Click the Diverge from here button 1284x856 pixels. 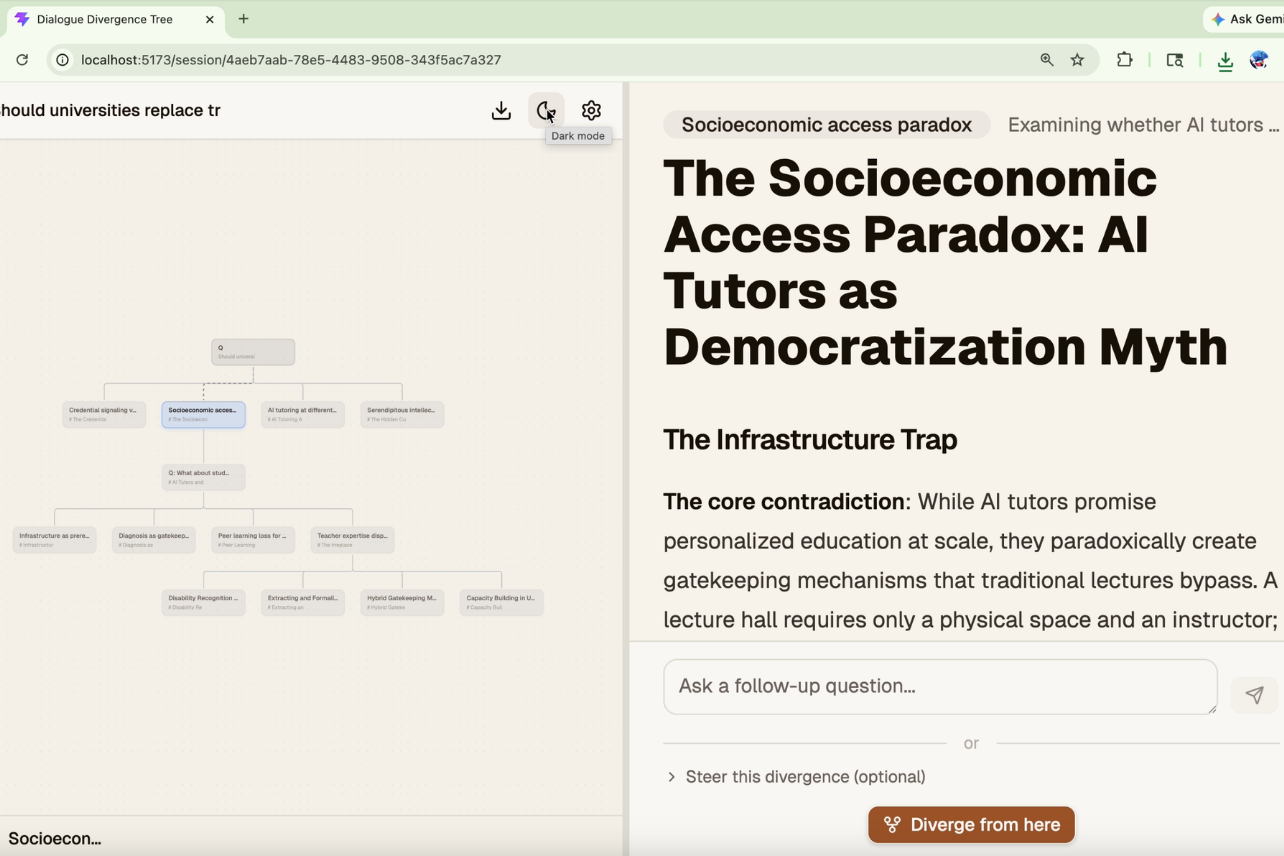point(971,825)
